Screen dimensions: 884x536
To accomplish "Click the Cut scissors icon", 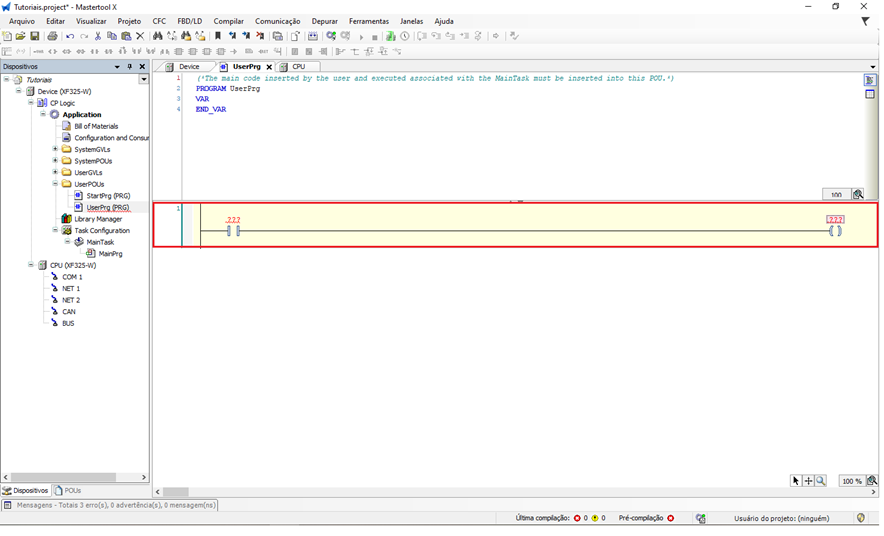I will pyautogui.click(x=98, y=36).
